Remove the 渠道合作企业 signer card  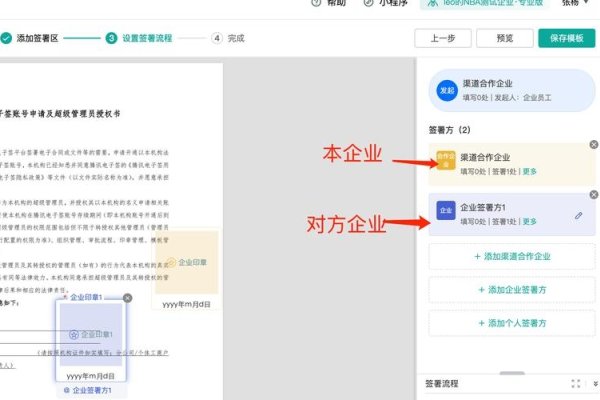[x=593, y=144]
